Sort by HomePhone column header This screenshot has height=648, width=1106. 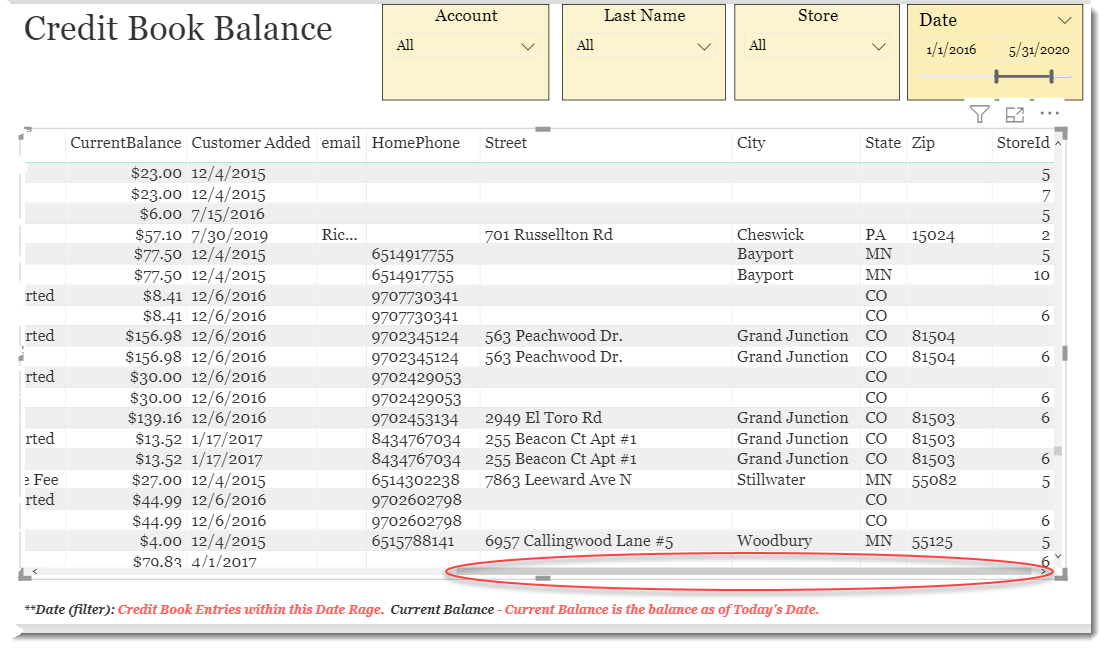(415, 142)
